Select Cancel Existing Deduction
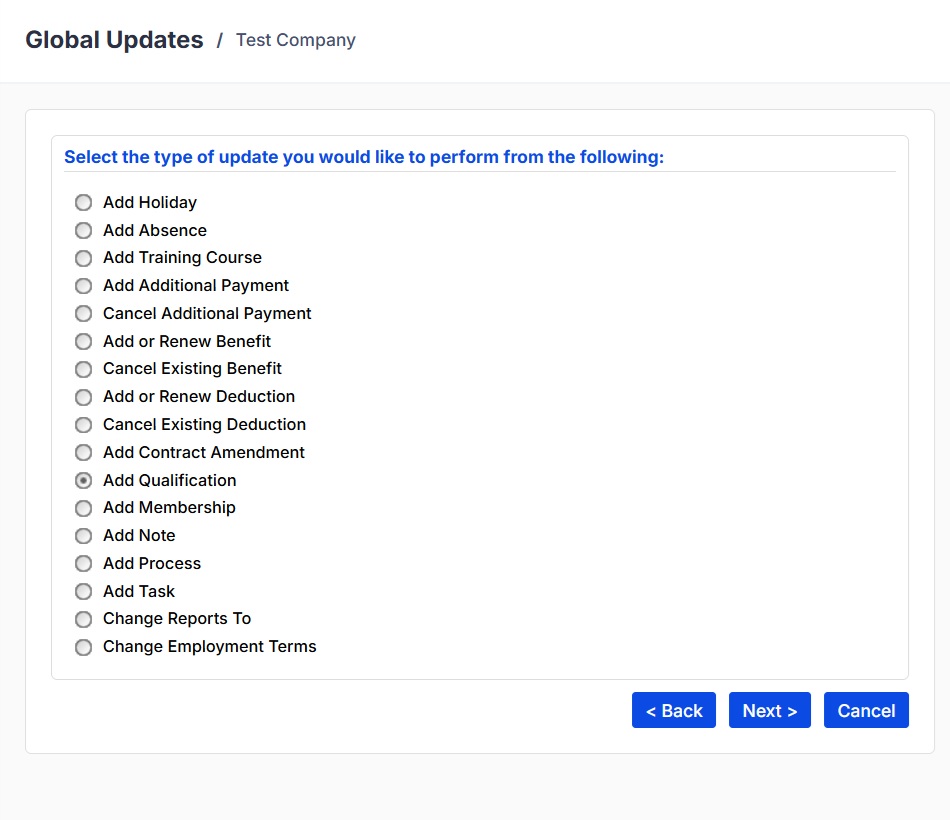 pyautogui.click(x=83, y=424)
